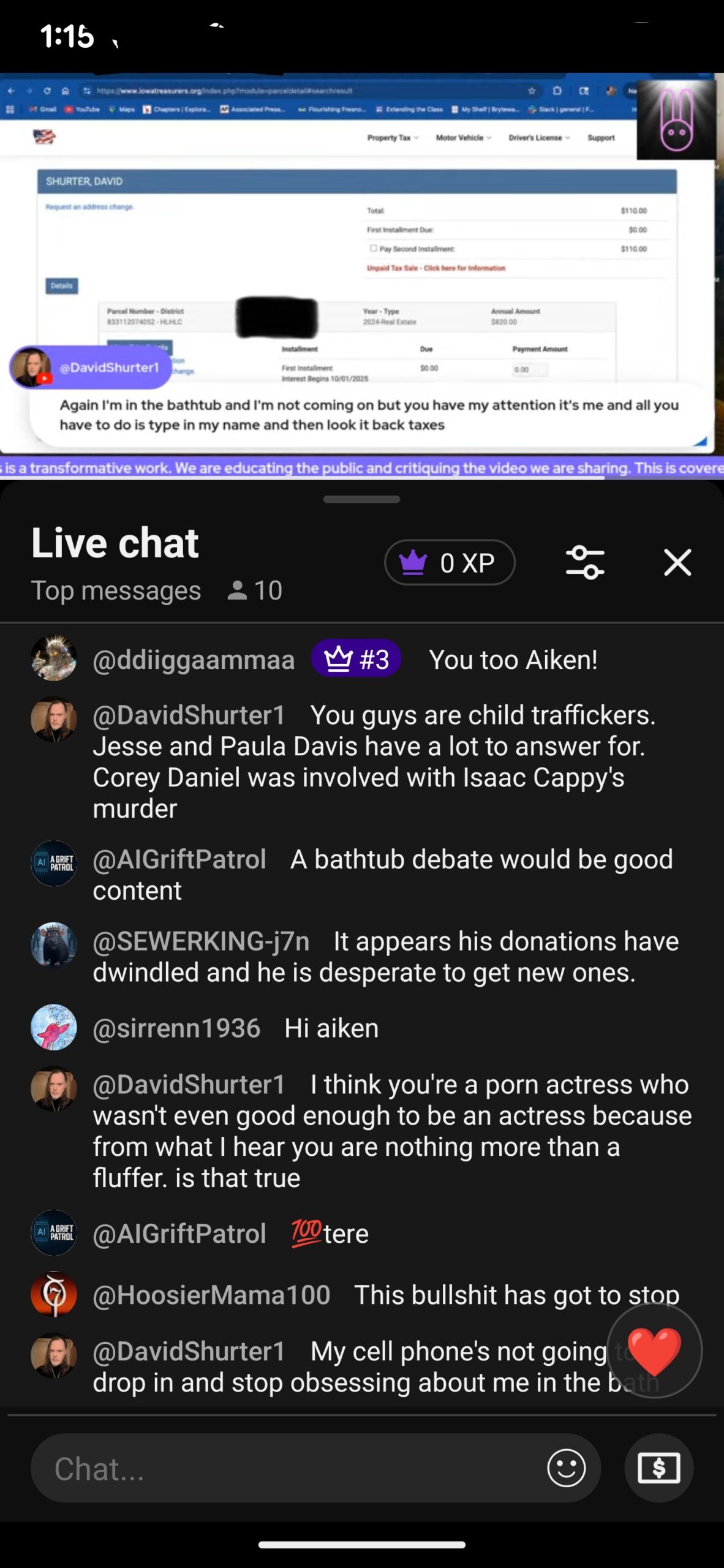Tap the #3 crown rank badge
This screenshot has height=1568, width=724.
click(356, 659)
